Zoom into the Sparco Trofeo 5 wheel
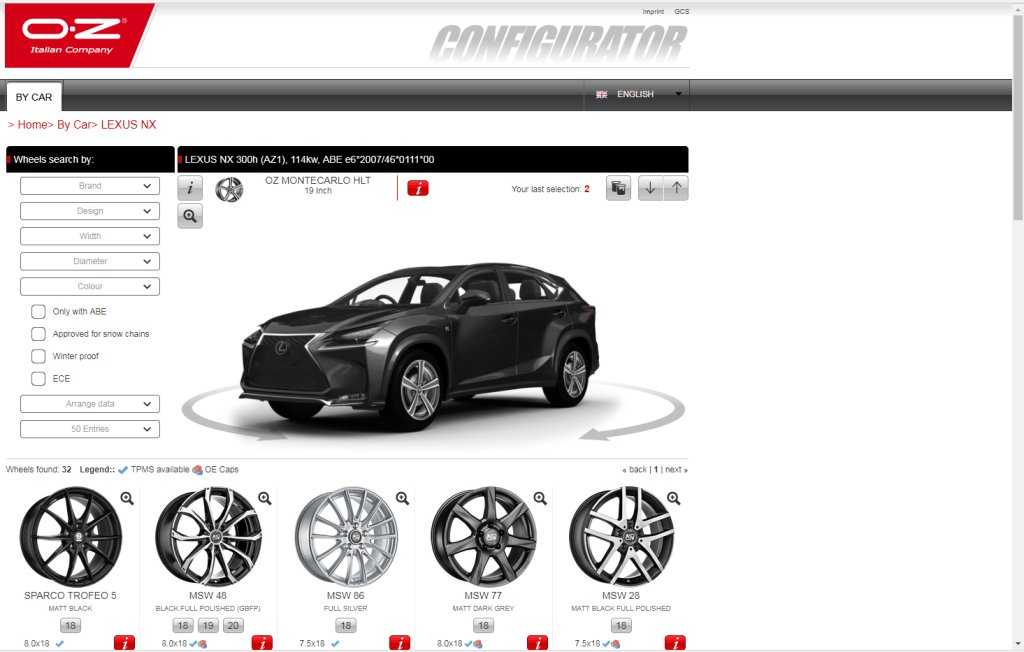Image resolution: width=1024 pixels, height=652 pixels. coord(127,498)
